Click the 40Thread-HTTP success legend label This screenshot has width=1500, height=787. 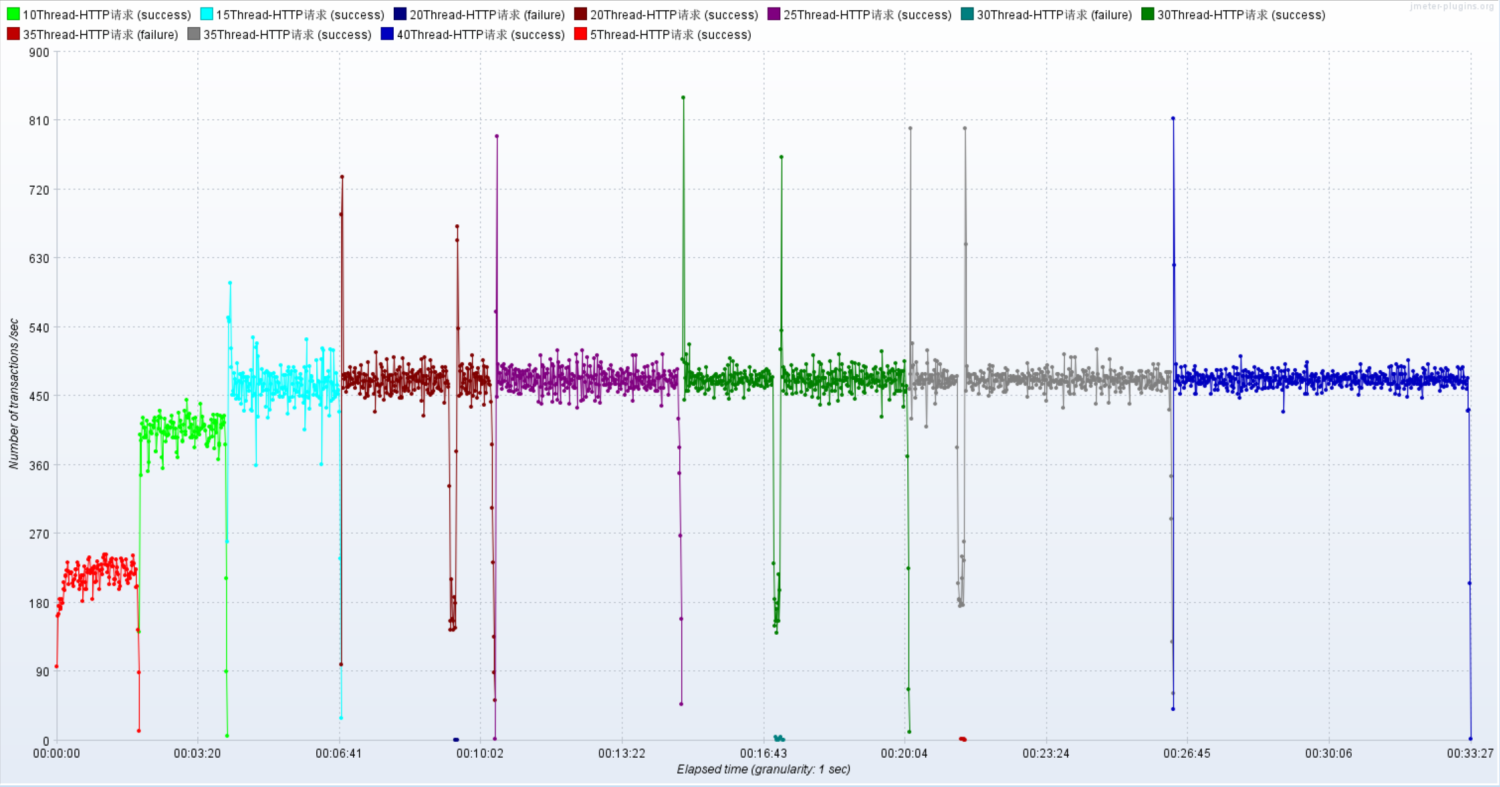click(481, 34)
